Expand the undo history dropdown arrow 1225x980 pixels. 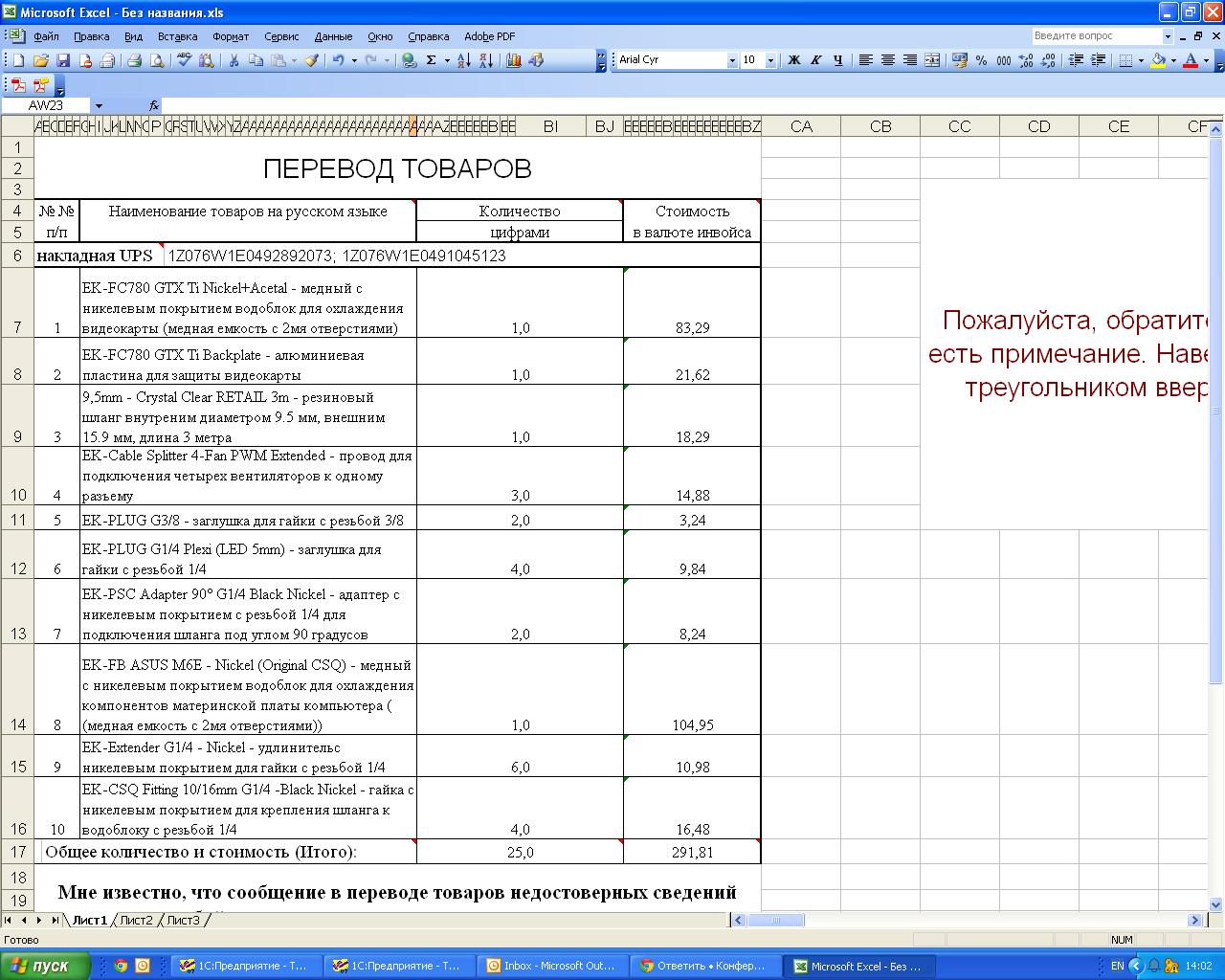tap(354, 60)
